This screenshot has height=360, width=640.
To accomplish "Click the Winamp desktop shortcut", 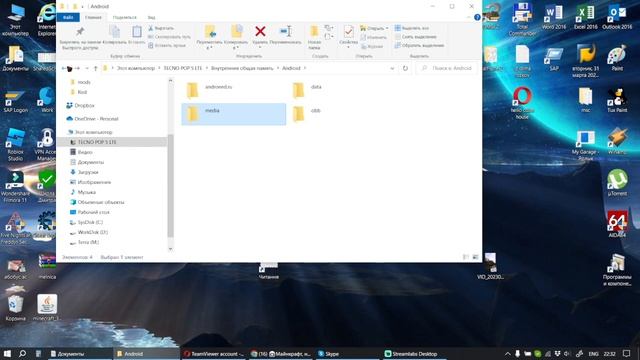I will 617,142.
